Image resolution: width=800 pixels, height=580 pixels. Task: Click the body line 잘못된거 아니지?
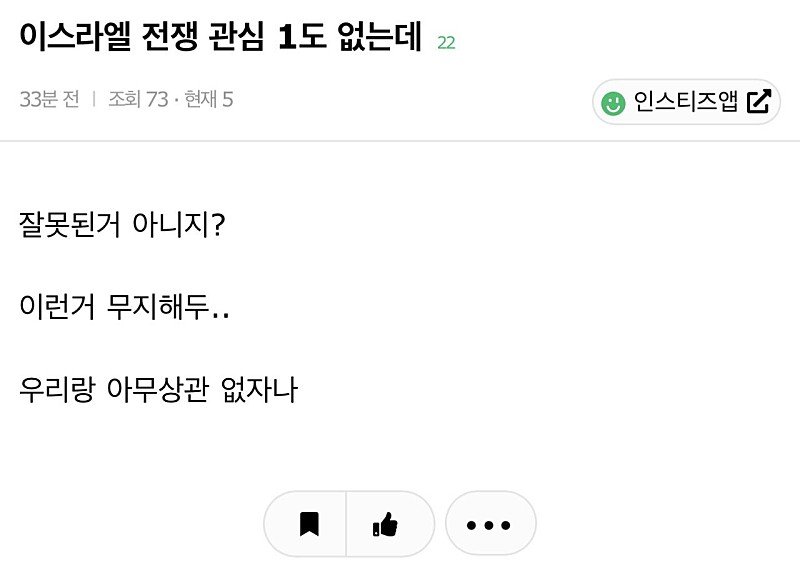[x=122, y=224]
